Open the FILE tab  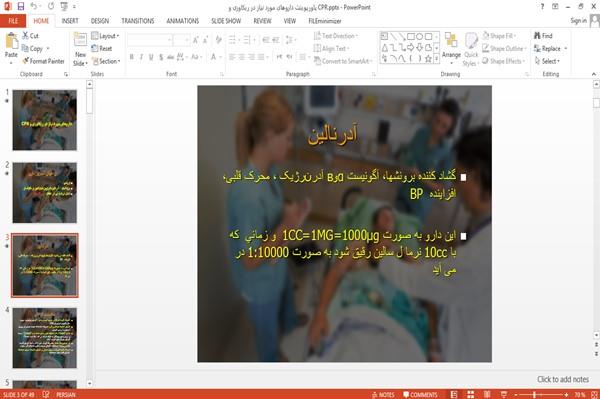[13, 21]
